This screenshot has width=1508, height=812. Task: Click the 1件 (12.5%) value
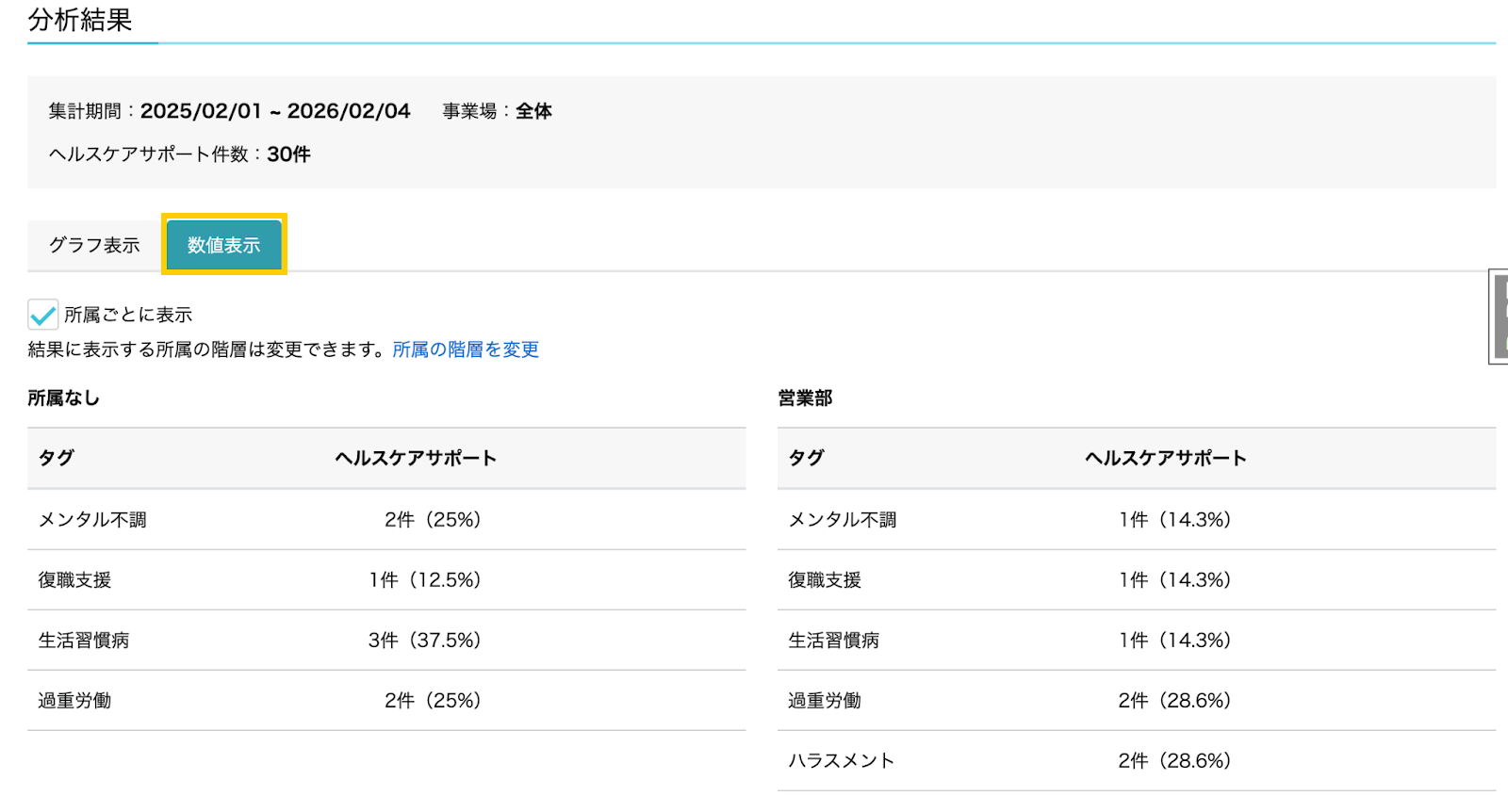coord(425,580)
